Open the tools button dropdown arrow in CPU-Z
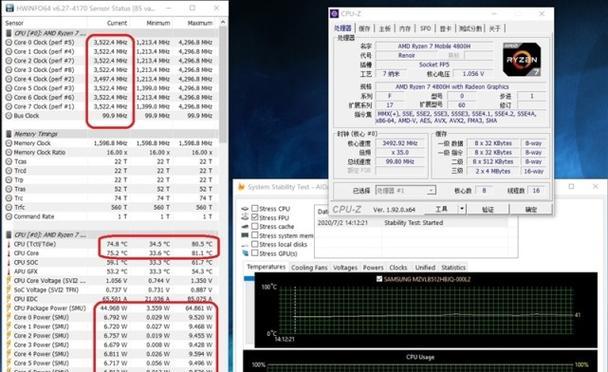608x372 pixels. pos(461,209)
